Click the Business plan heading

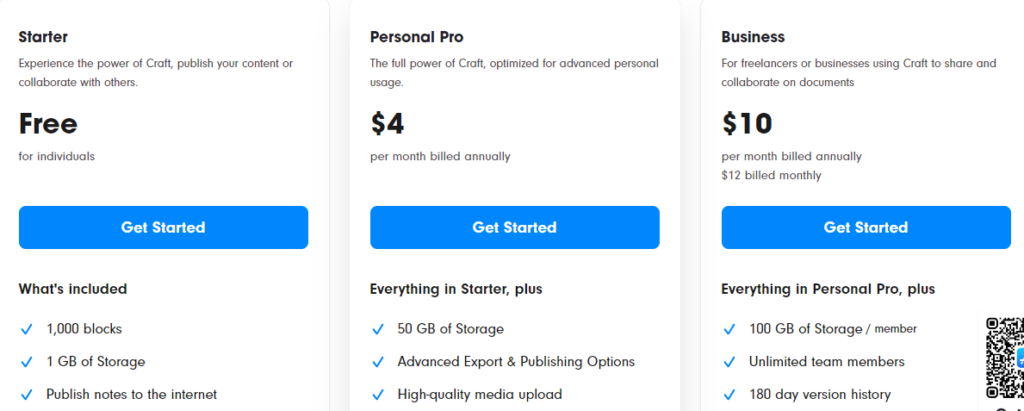tap(753, 37)
